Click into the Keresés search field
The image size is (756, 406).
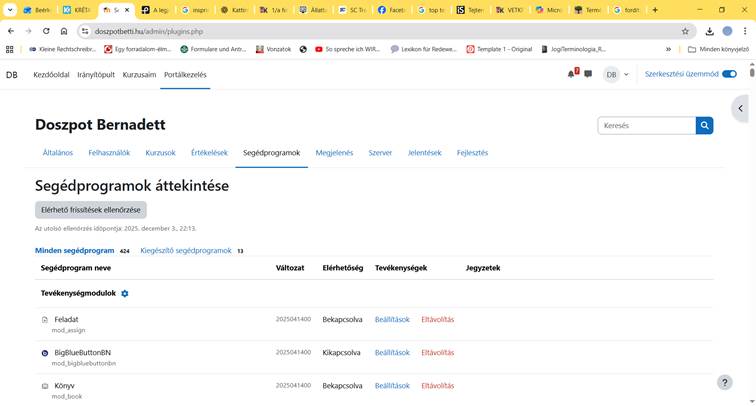point(647,125)
